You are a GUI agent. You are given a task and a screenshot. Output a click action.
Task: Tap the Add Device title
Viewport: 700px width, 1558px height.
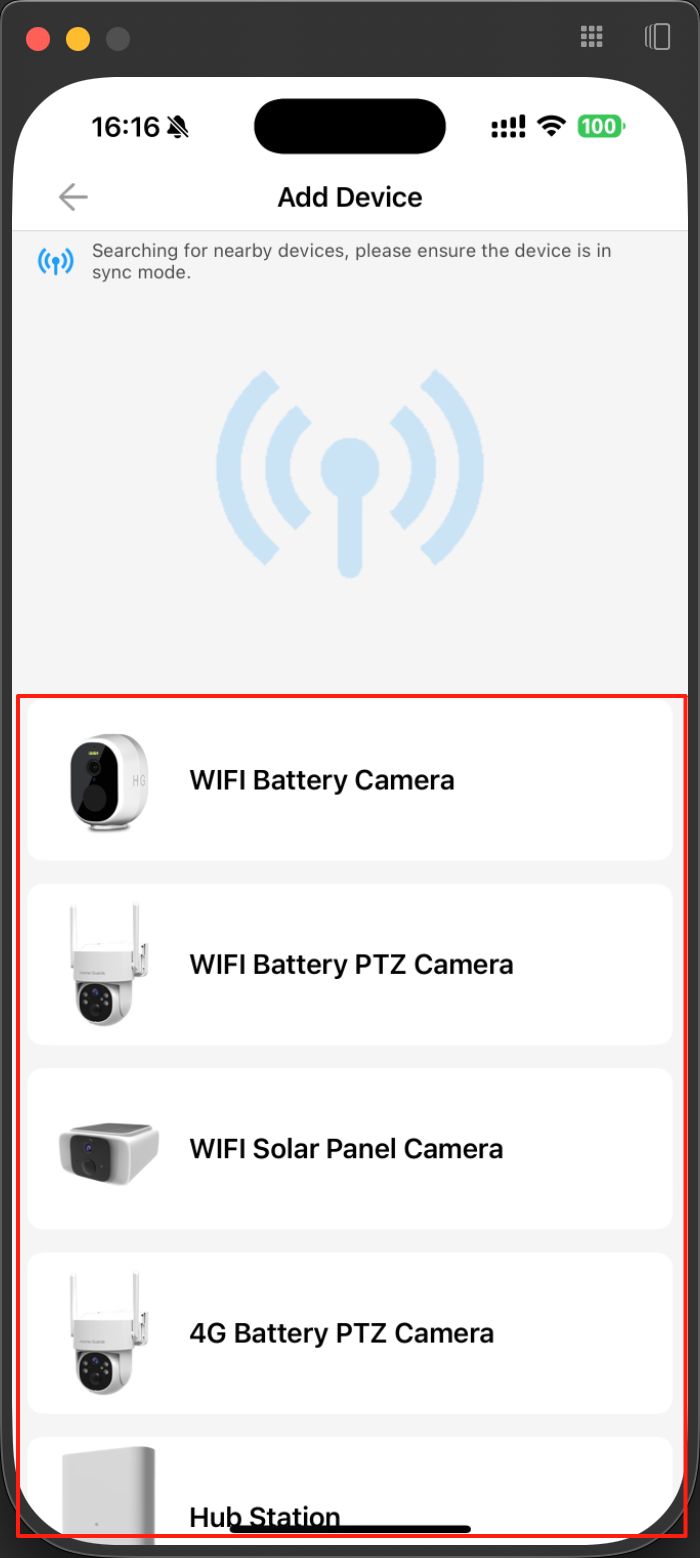coord(350,197)
